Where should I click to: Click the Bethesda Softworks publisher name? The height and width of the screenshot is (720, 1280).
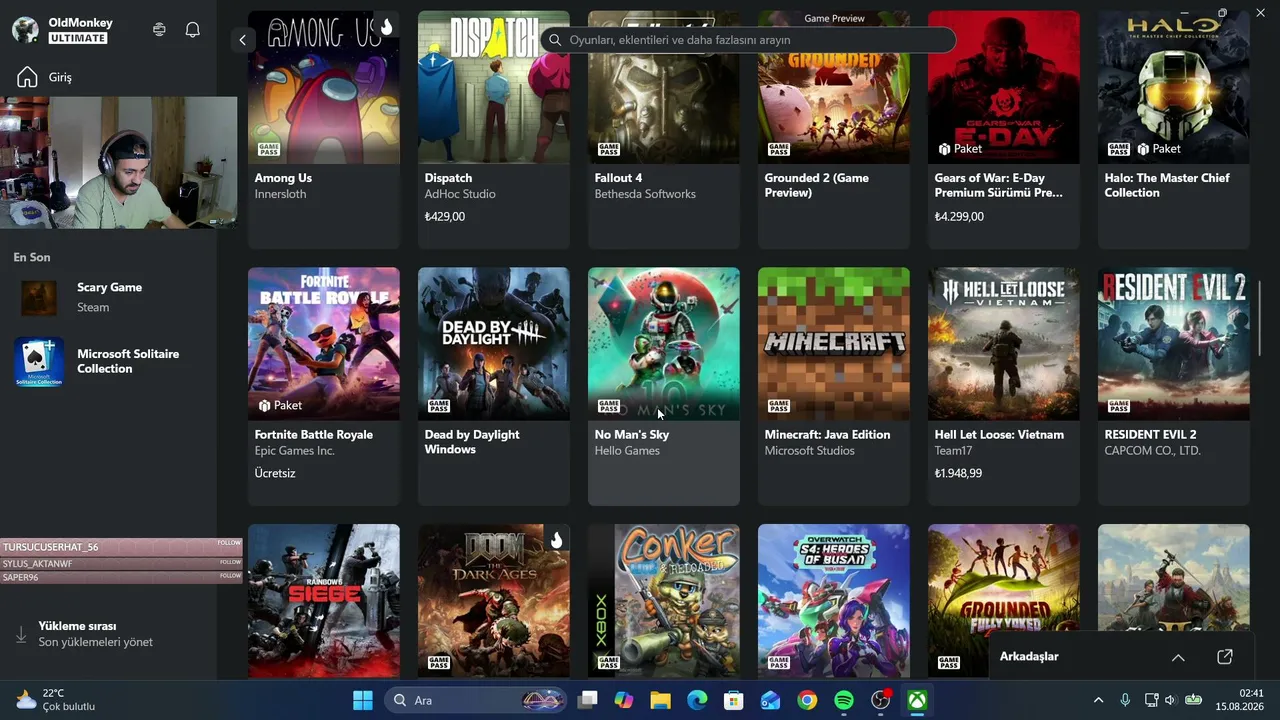pos(645,194)
